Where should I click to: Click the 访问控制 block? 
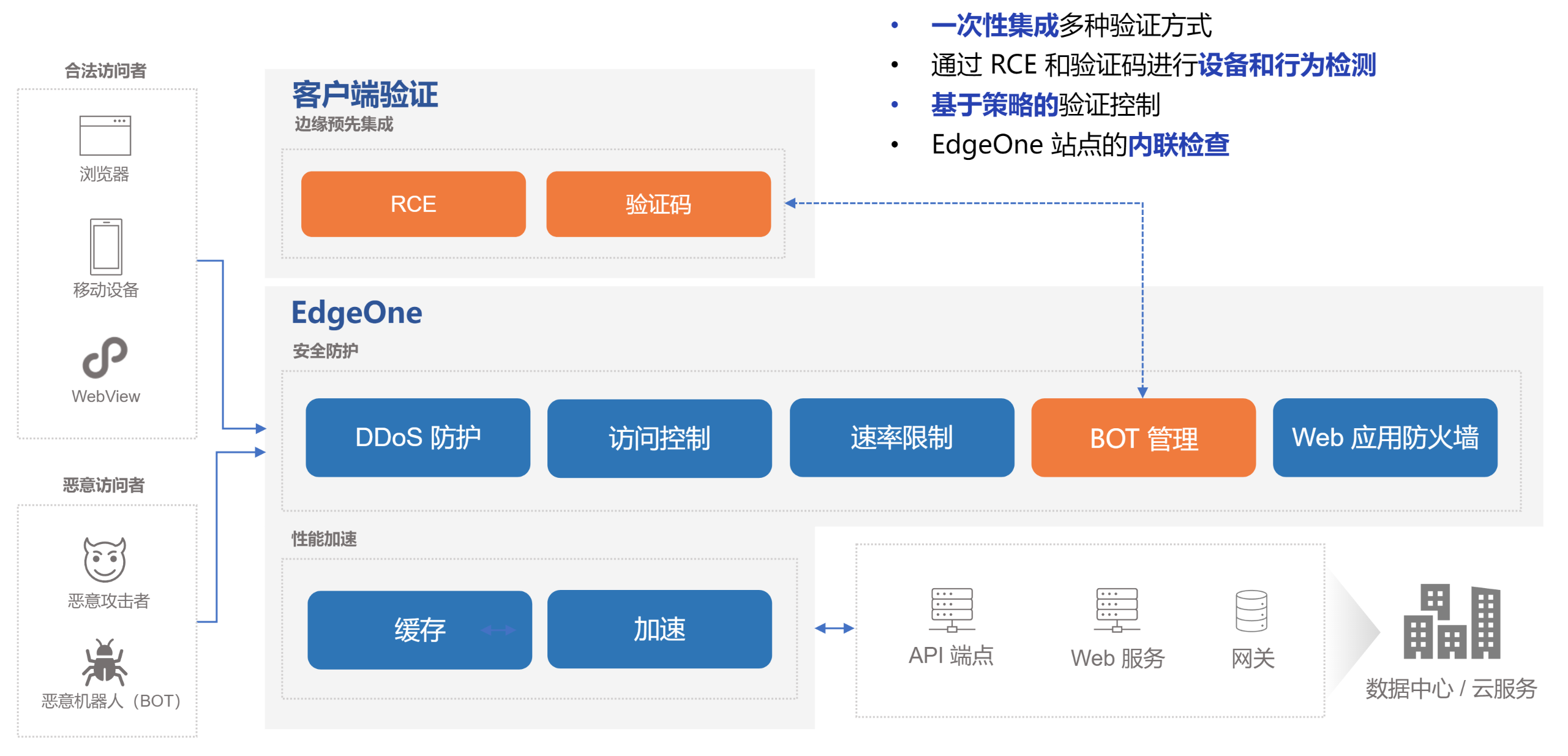659,437
